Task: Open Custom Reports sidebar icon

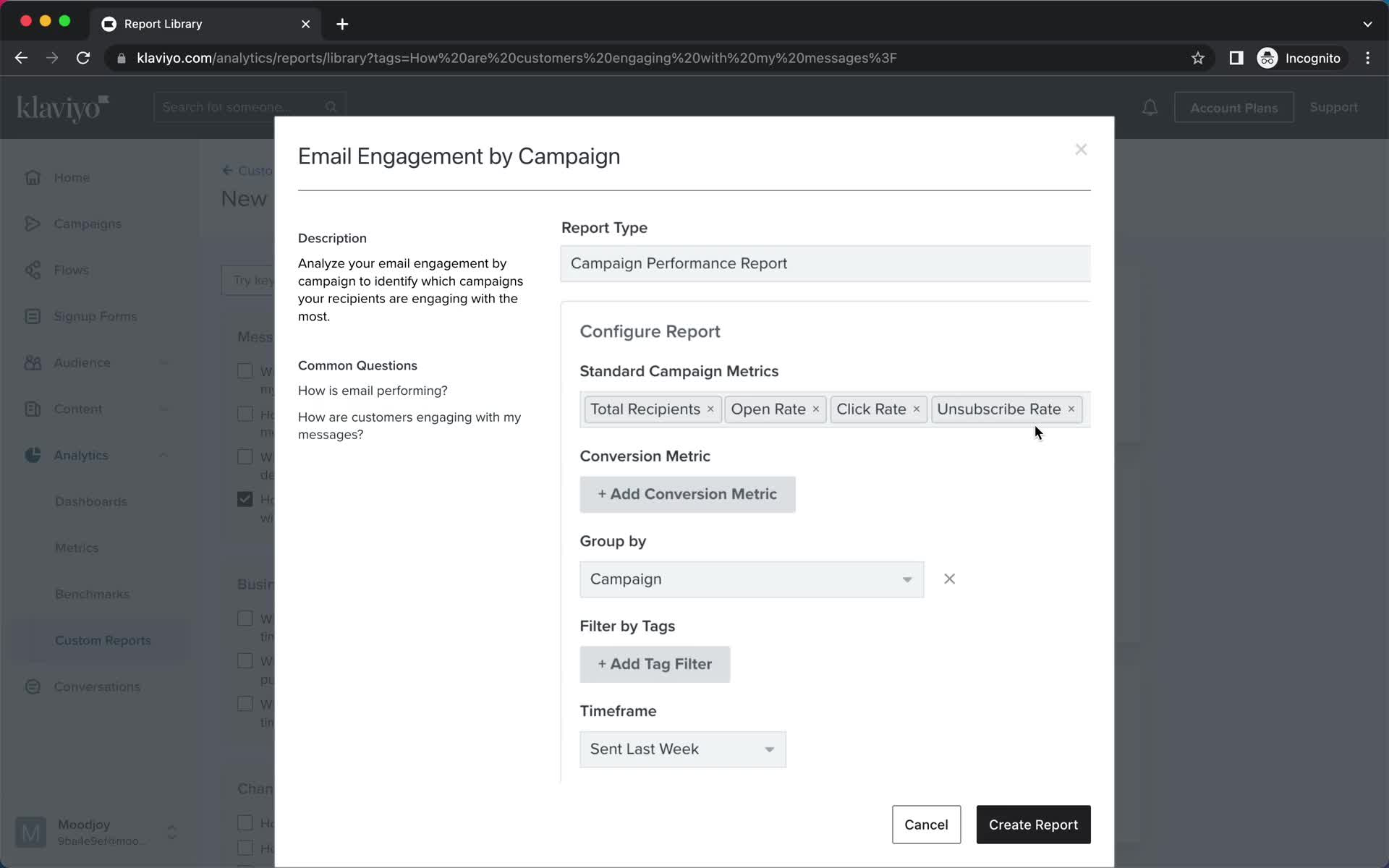Action: click(x=104, y=640)
